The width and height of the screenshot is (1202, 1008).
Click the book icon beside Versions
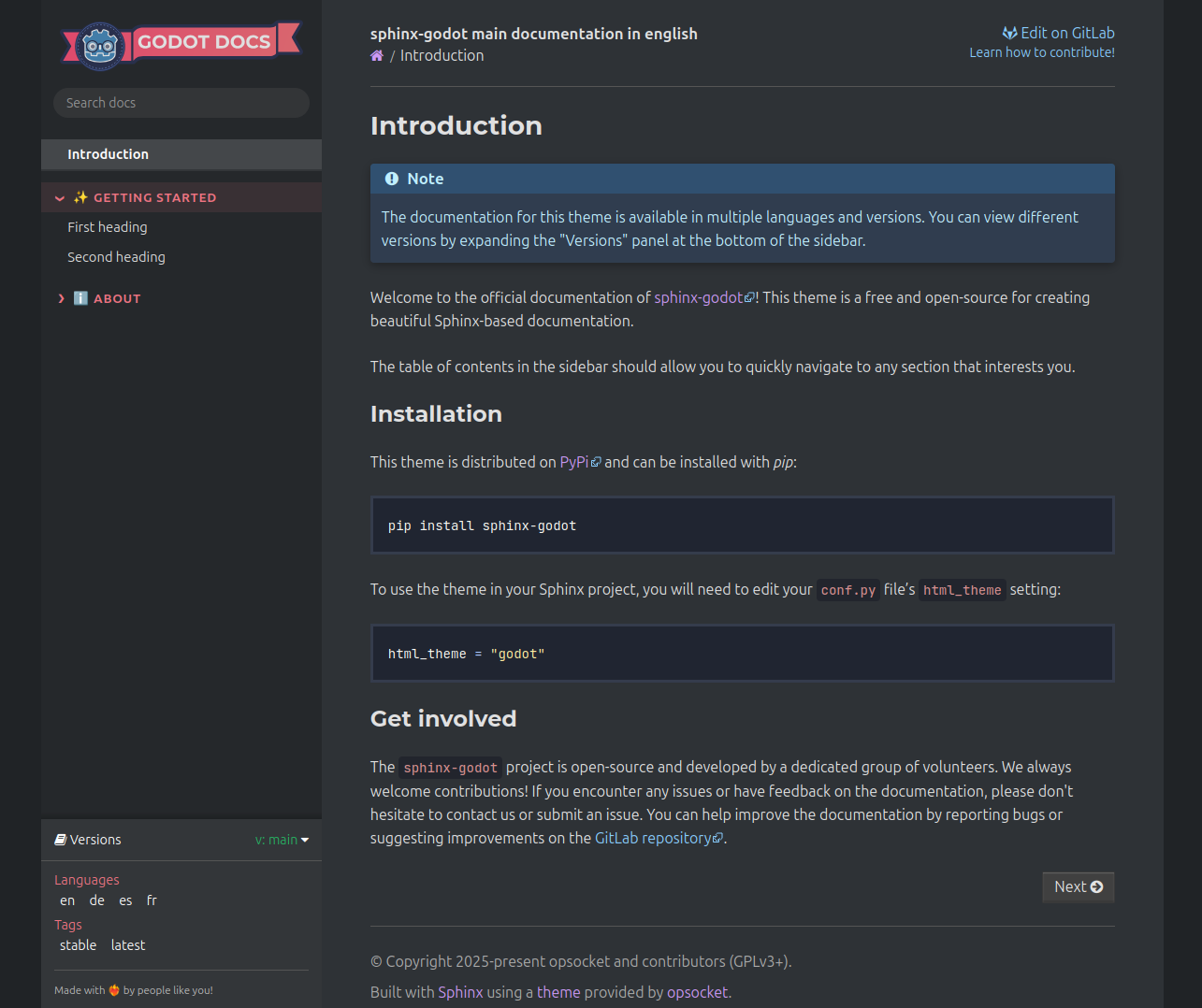[x=60, y=840]
